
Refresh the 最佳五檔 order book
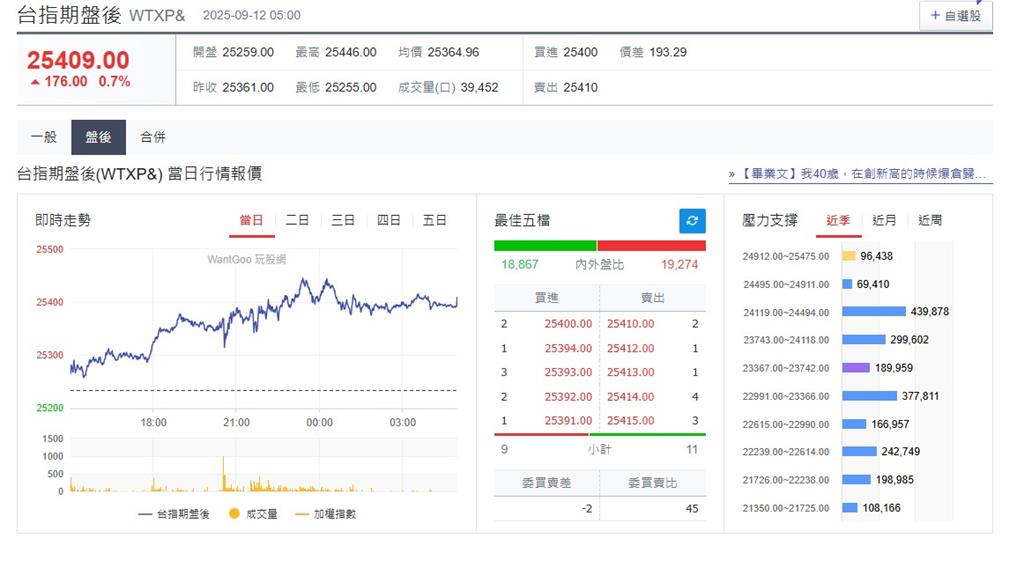[692, 221]
